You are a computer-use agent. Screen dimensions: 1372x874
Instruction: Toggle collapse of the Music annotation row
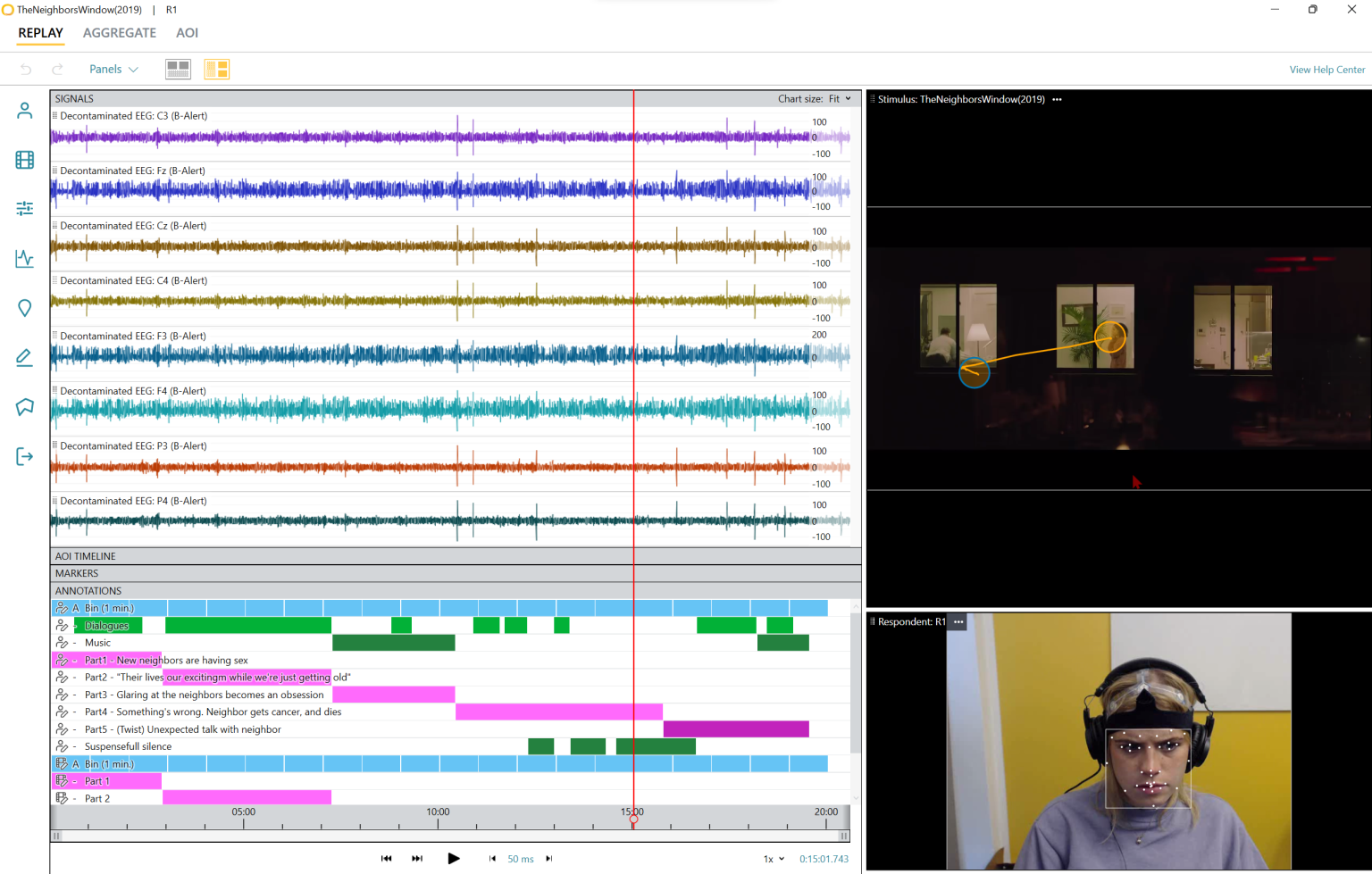point(75,643)
